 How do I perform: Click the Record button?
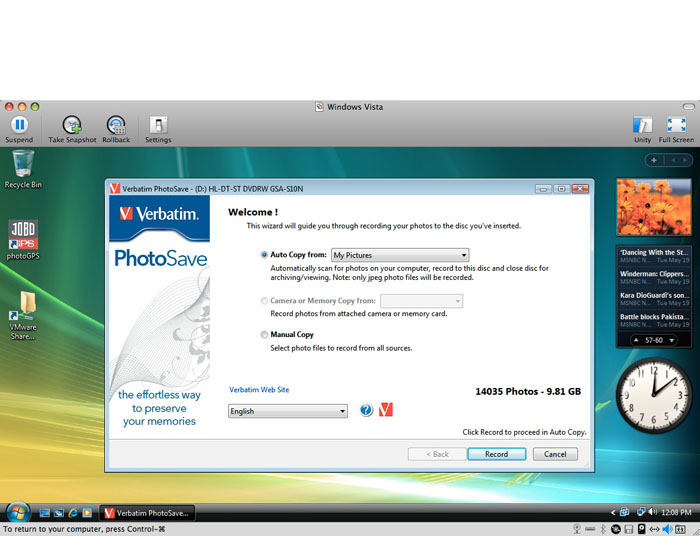coord(496,454)
